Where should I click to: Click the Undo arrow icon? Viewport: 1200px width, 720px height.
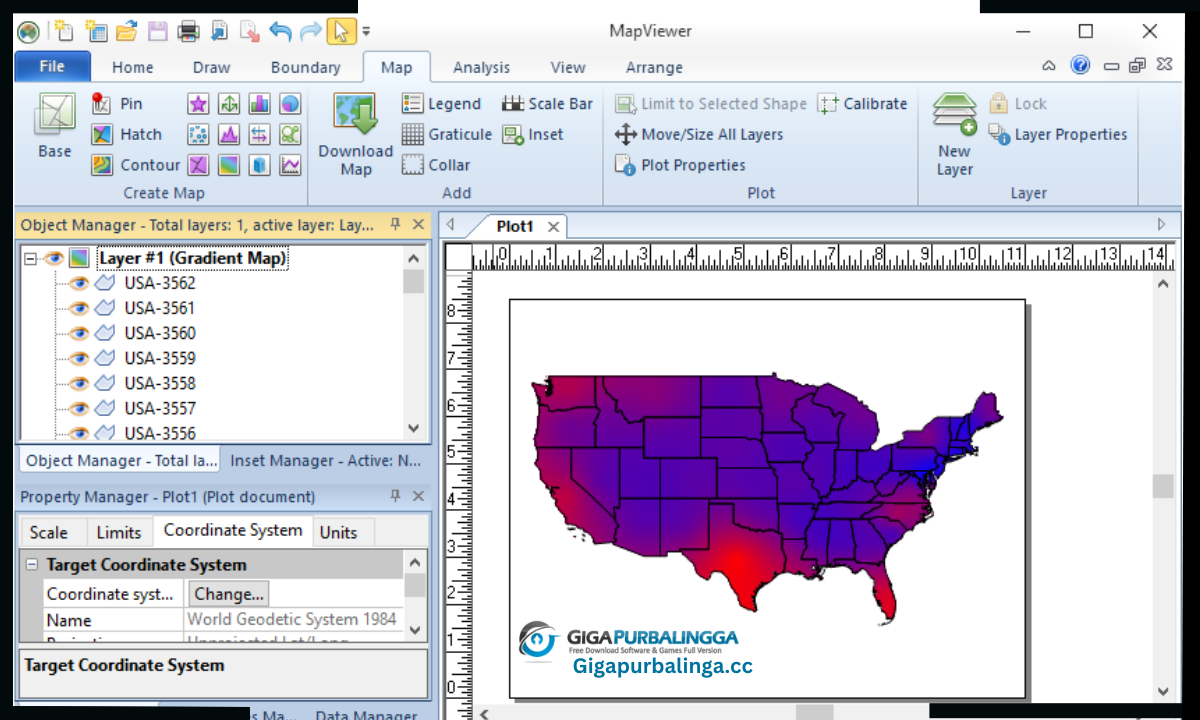coord(280,31)
